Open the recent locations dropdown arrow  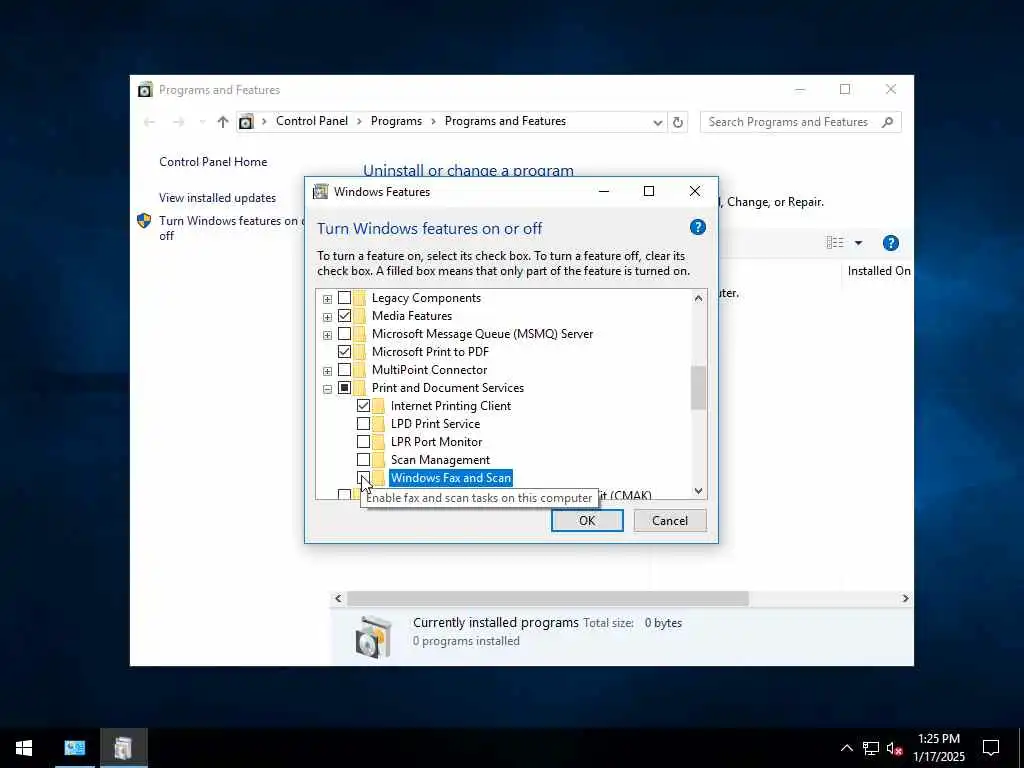coord(201,122)
